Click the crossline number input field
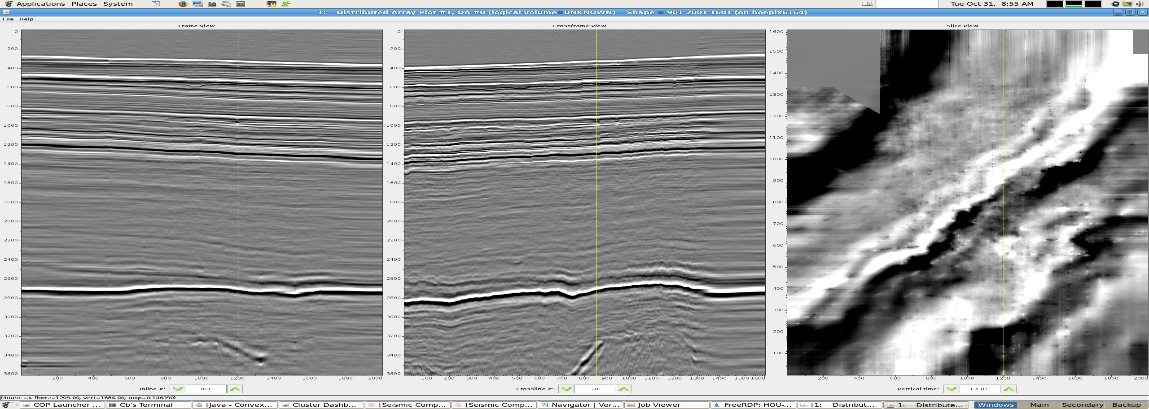The width and height of the screenshot is (1149, 409). (594, 388)
